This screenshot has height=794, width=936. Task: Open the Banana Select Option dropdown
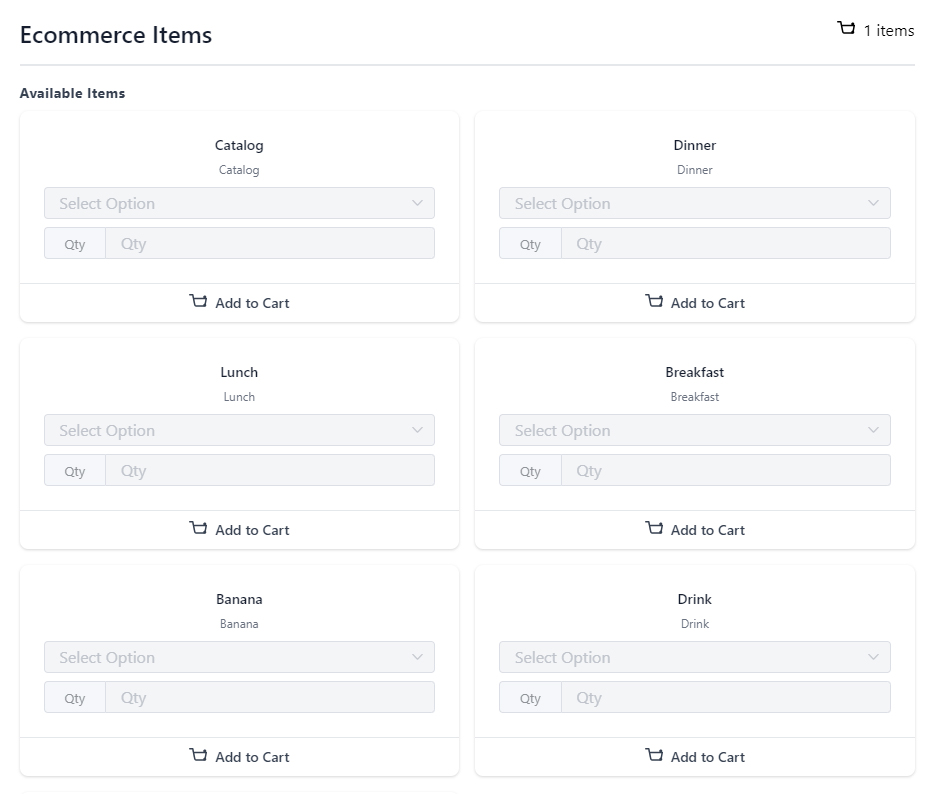(x=239, y=657)
